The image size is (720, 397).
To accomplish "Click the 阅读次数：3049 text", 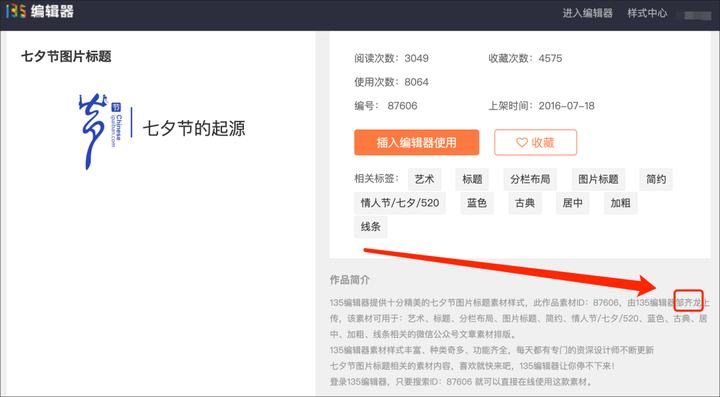I will [x=391, y=58].
